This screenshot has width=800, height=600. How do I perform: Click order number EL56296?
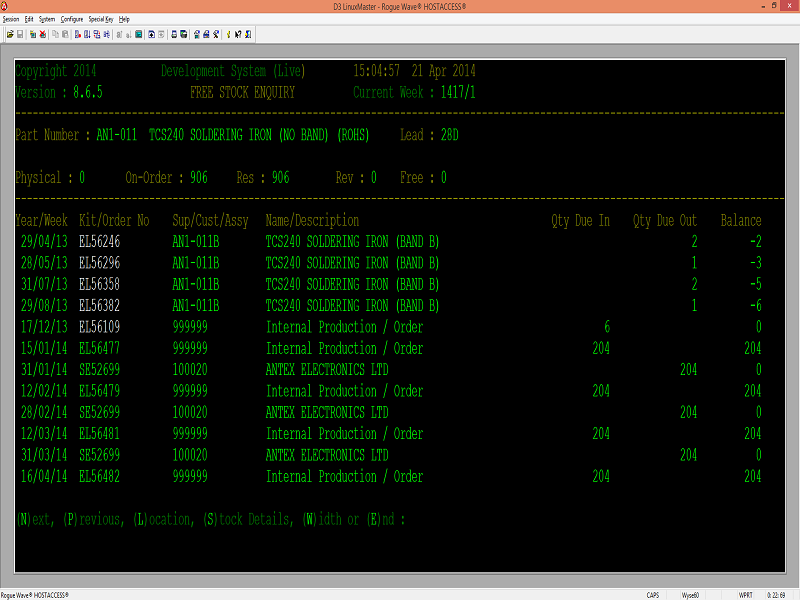[x=99, y=263]
